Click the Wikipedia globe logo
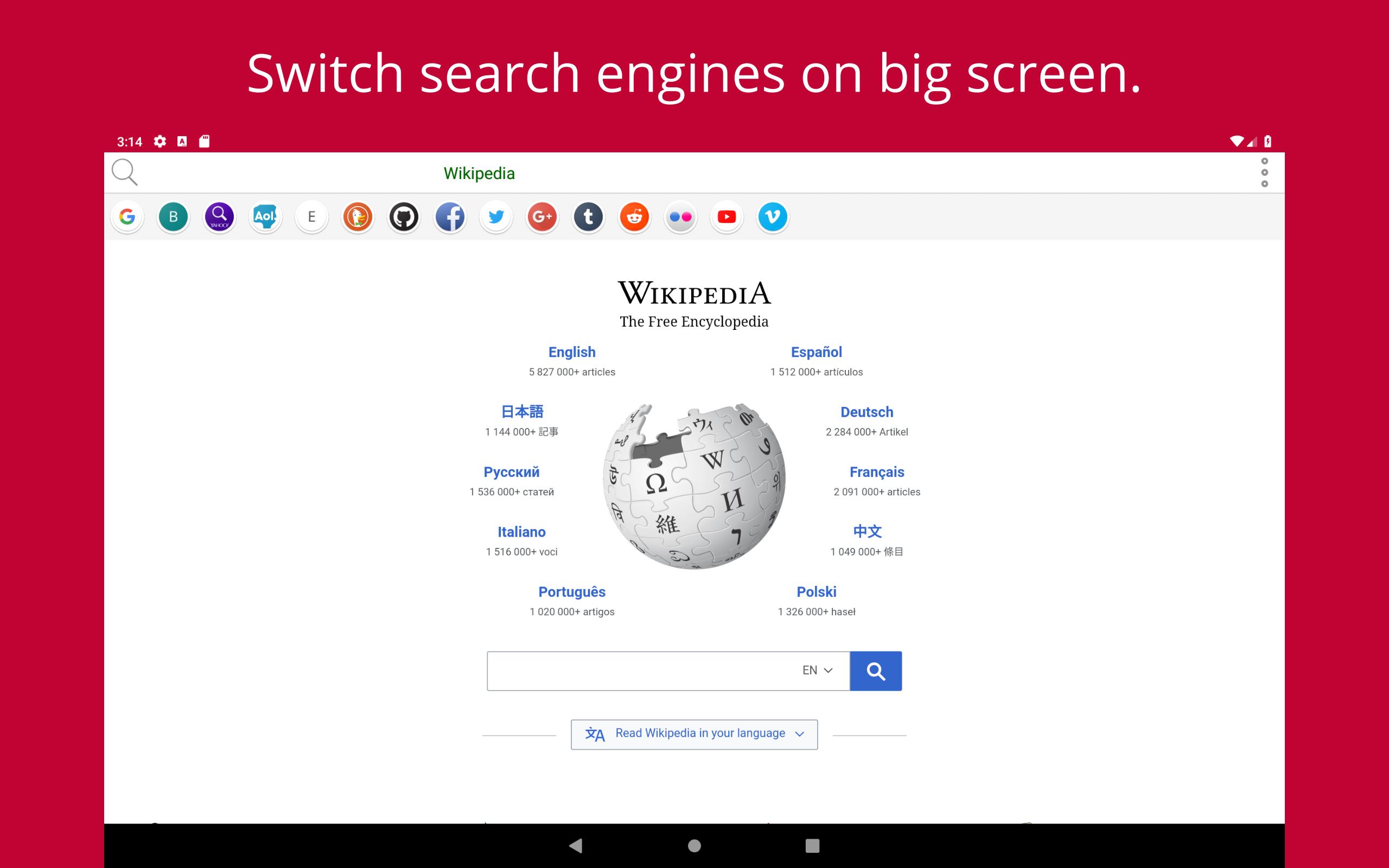Viewport: 1389px width, 868px height. pos(694,486)
